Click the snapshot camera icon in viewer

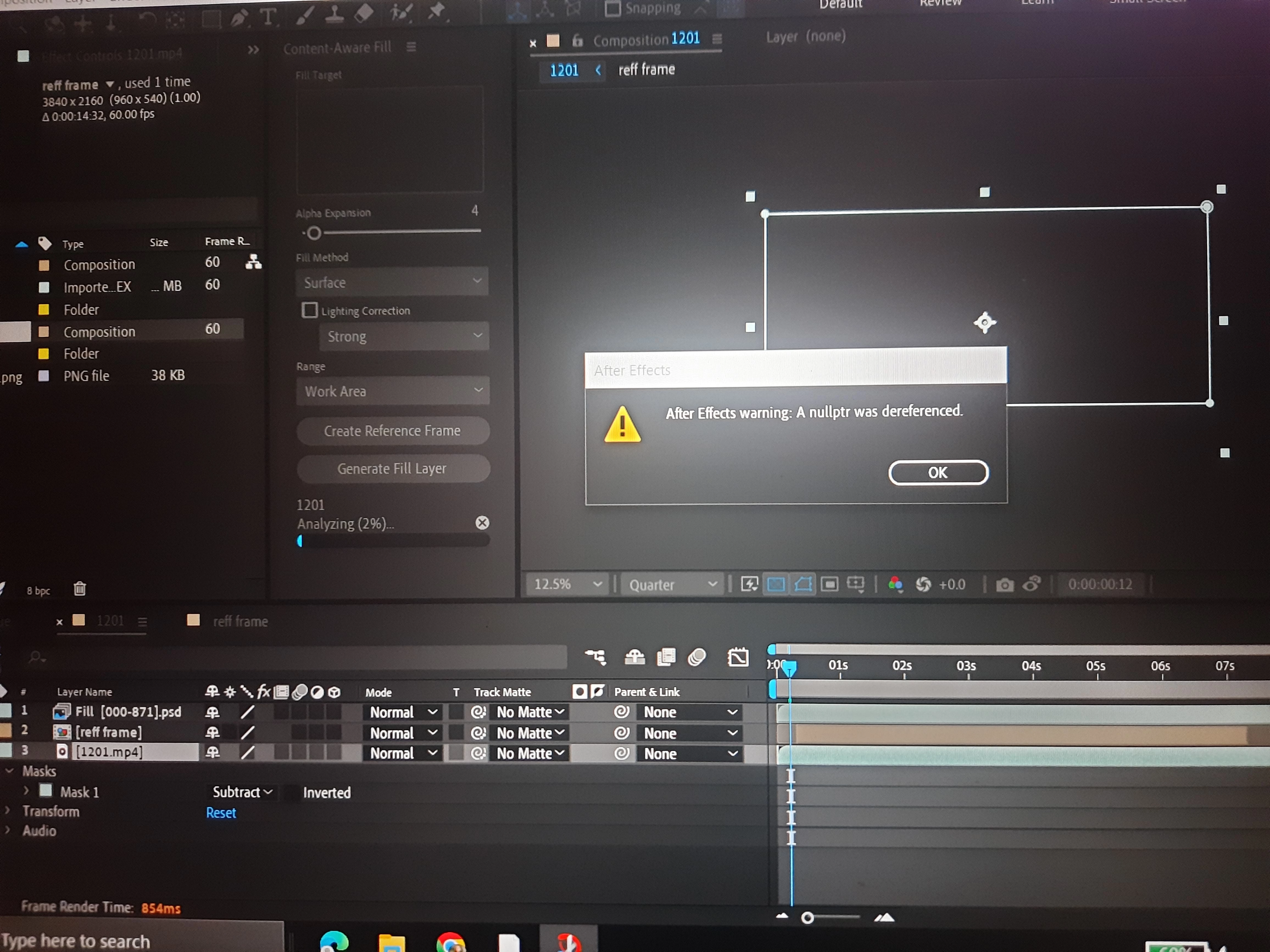pyautogui.click(x=1004, y=585)
